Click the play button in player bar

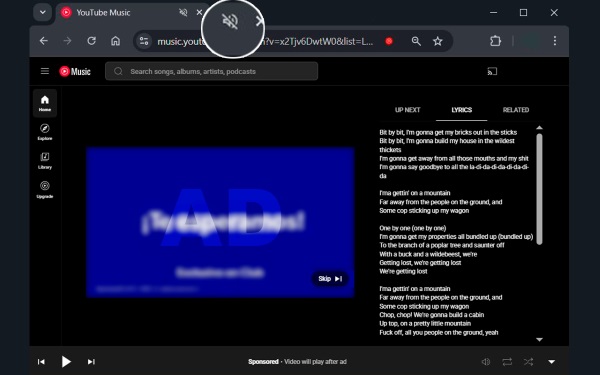pyautogui.click(x=66, y=362)
